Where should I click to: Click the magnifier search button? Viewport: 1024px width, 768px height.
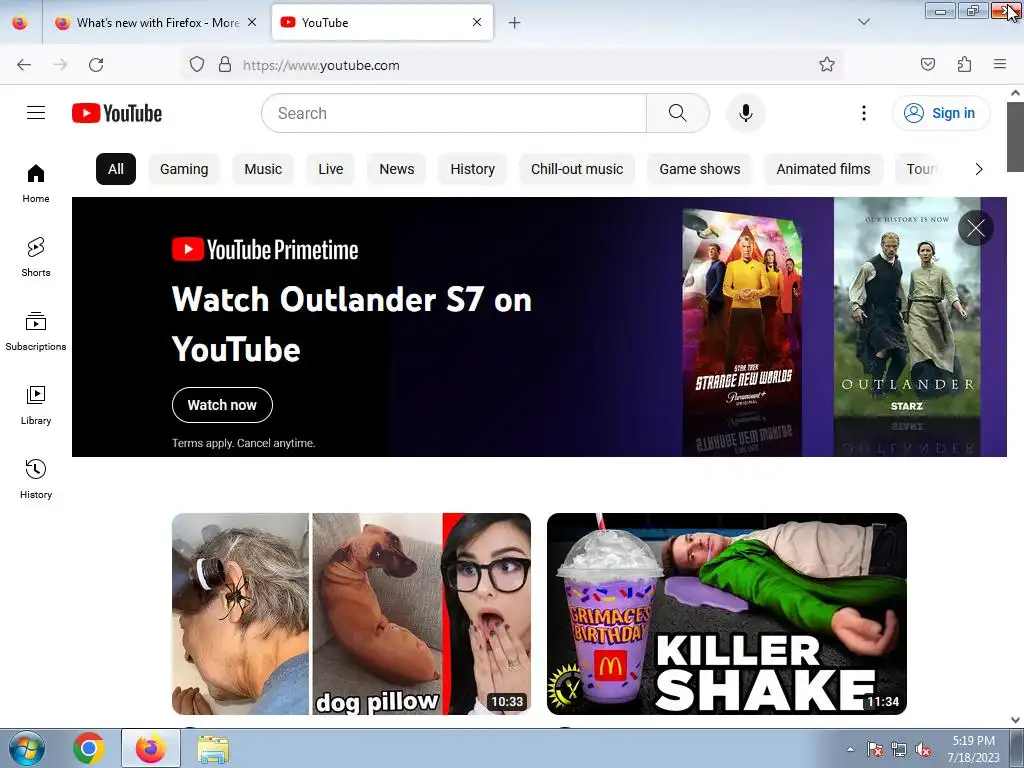[677, 113]
